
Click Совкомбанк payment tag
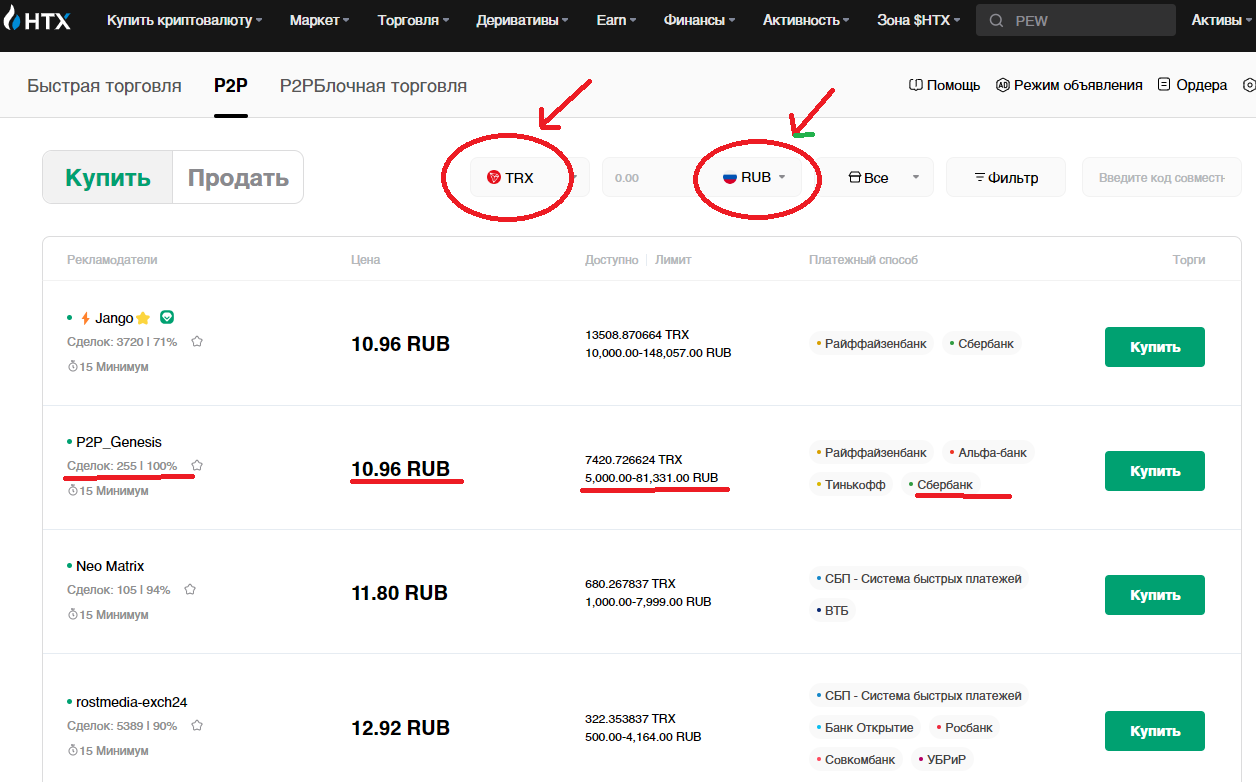click(x=856, y=760)
